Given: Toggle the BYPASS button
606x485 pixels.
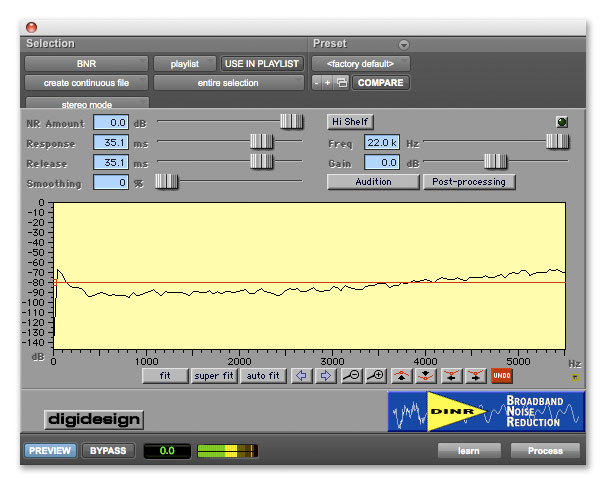Looking at the screenshot, I should point(108,451).
